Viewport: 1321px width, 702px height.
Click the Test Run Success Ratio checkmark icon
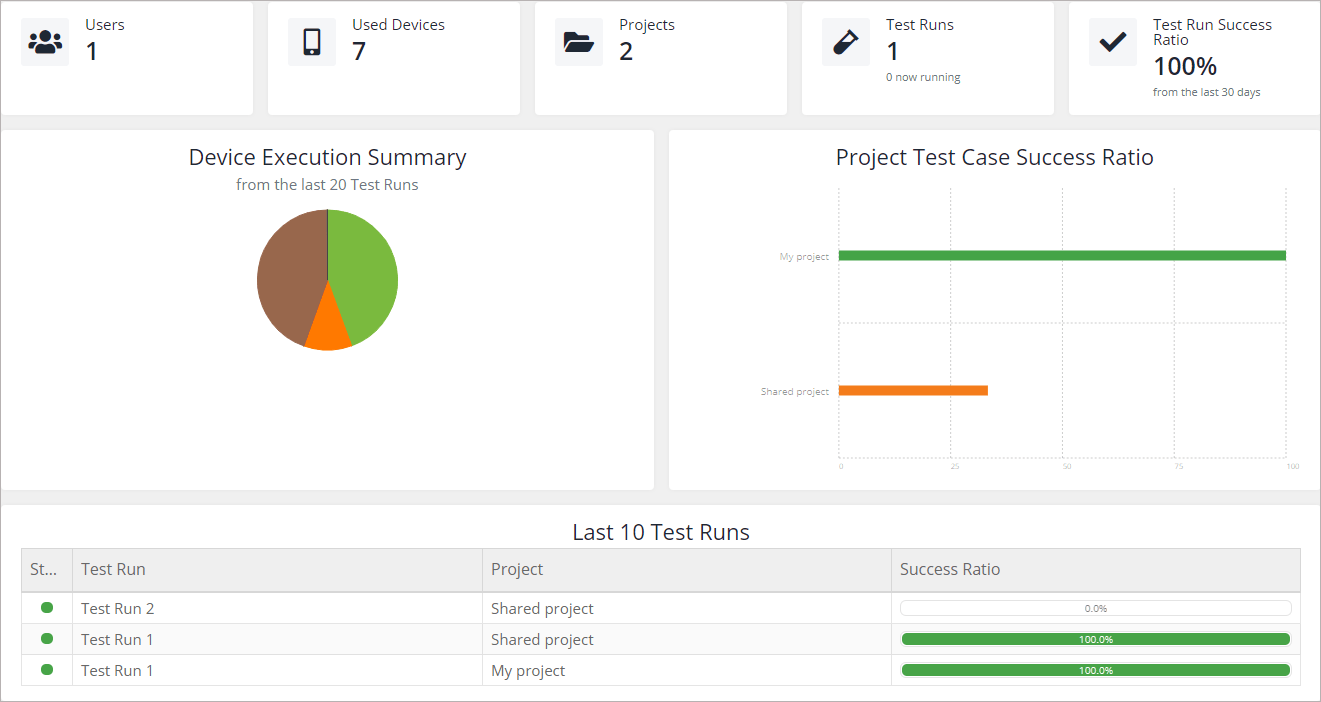(x=1112, y=42)
